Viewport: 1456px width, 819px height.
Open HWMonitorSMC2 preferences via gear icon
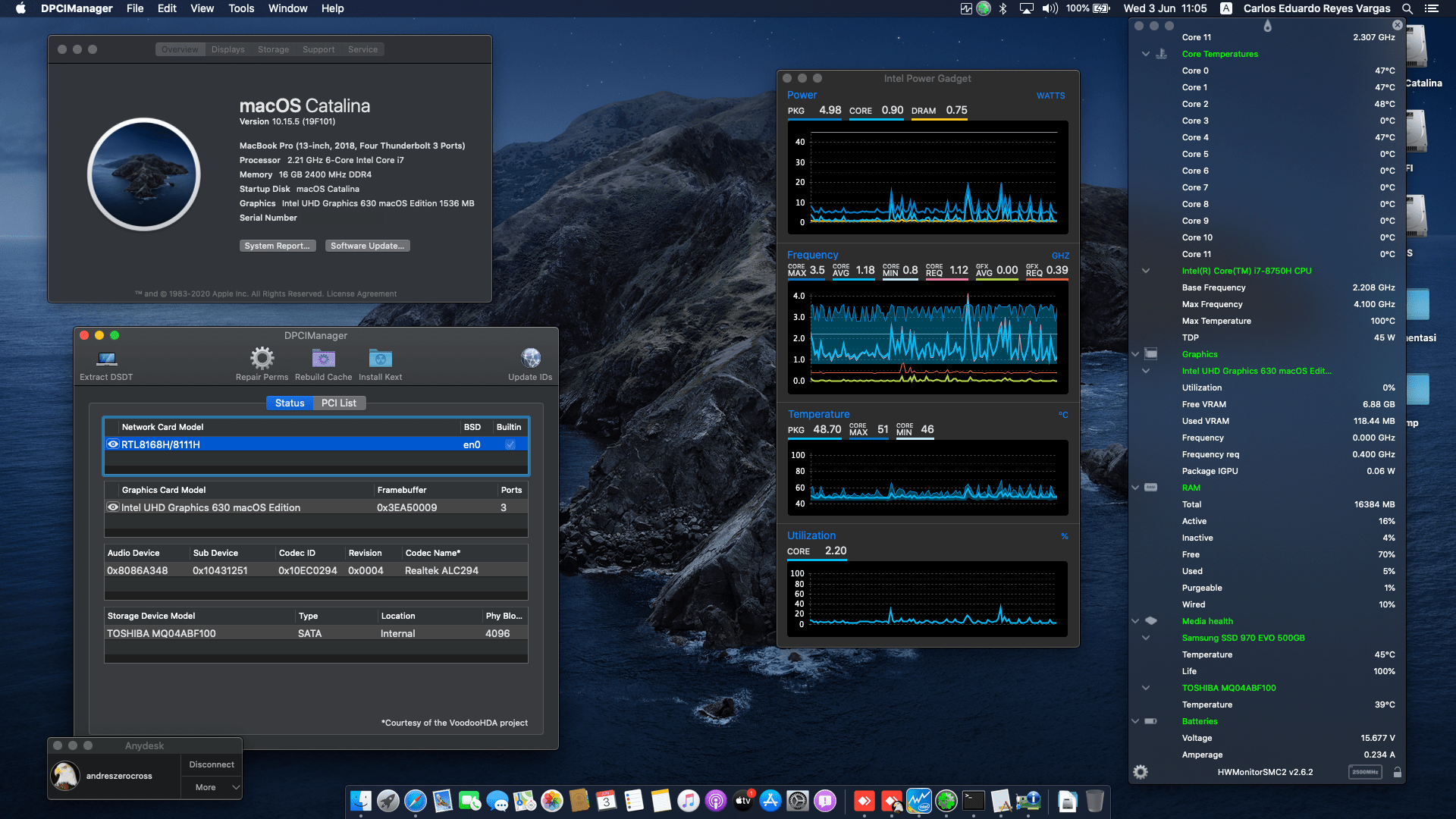point(1140,771)
